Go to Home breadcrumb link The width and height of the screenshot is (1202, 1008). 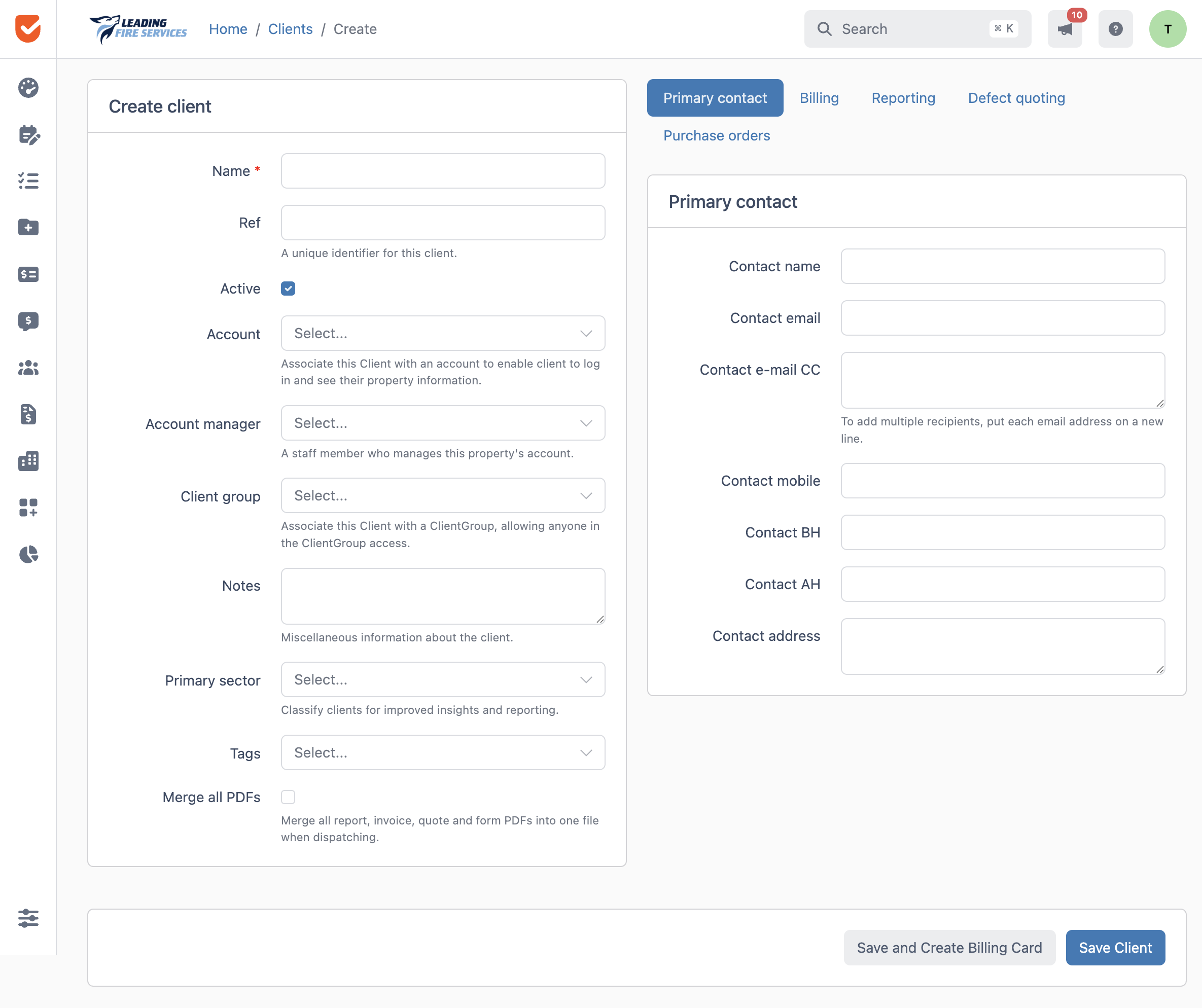pyautogui.click(x=228, y=28)
